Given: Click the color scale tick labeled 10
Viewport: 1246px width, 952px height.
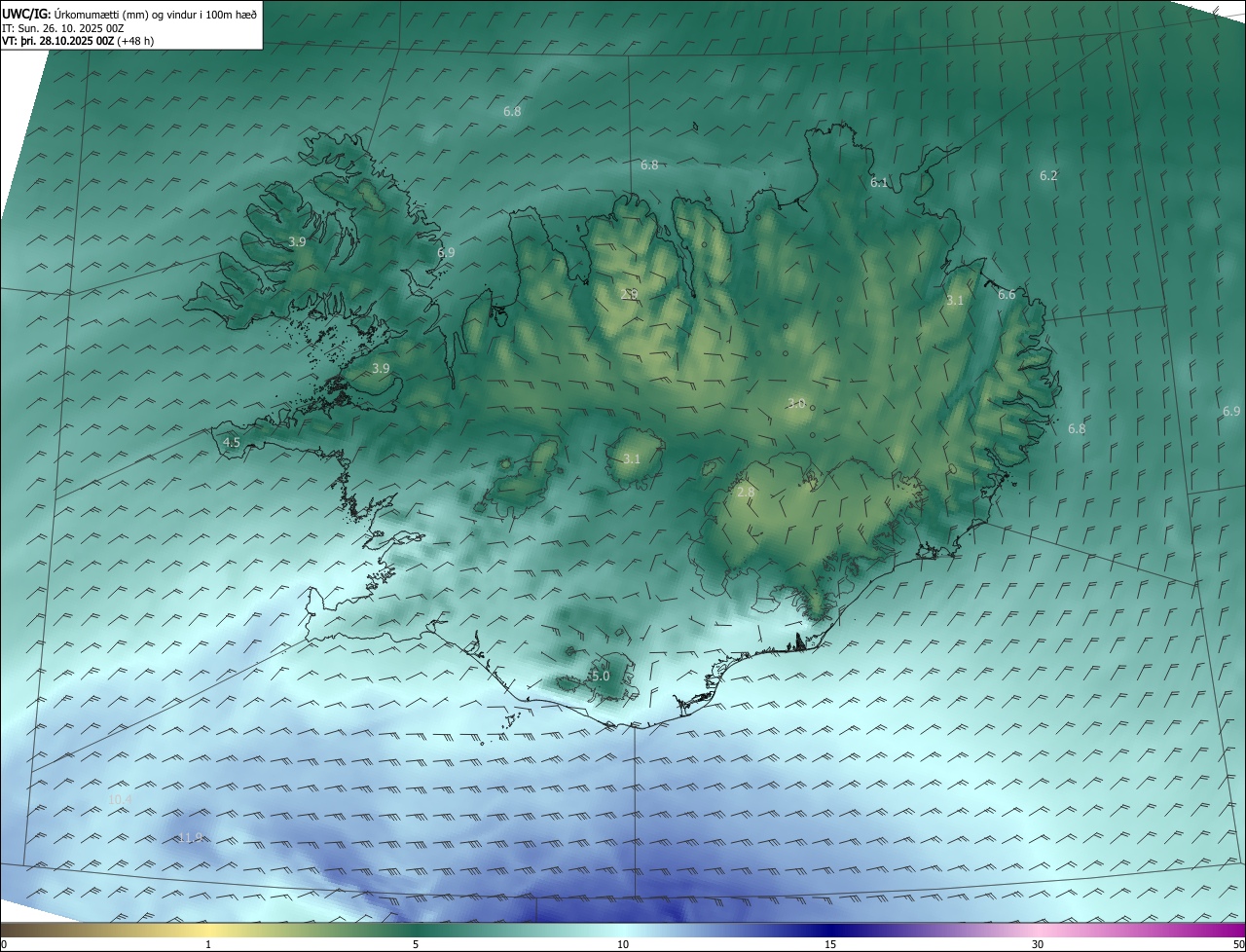Looking at the screenshot, I should pyautogui.click(x=623, y=944).
